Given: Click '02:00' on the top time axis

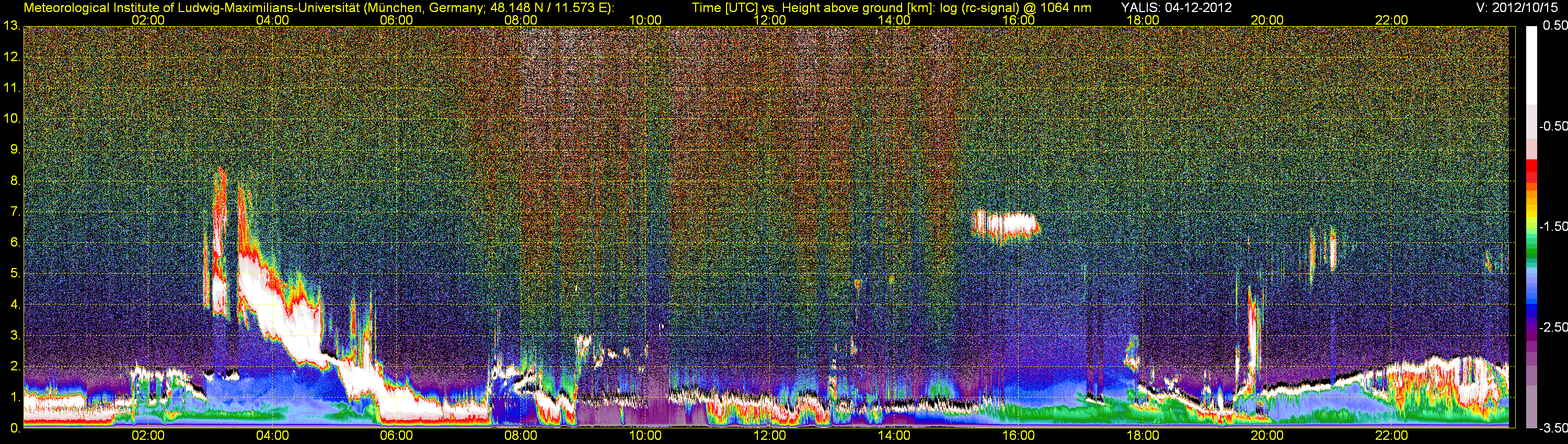Looking at the screenshot, I should (148, 20).
